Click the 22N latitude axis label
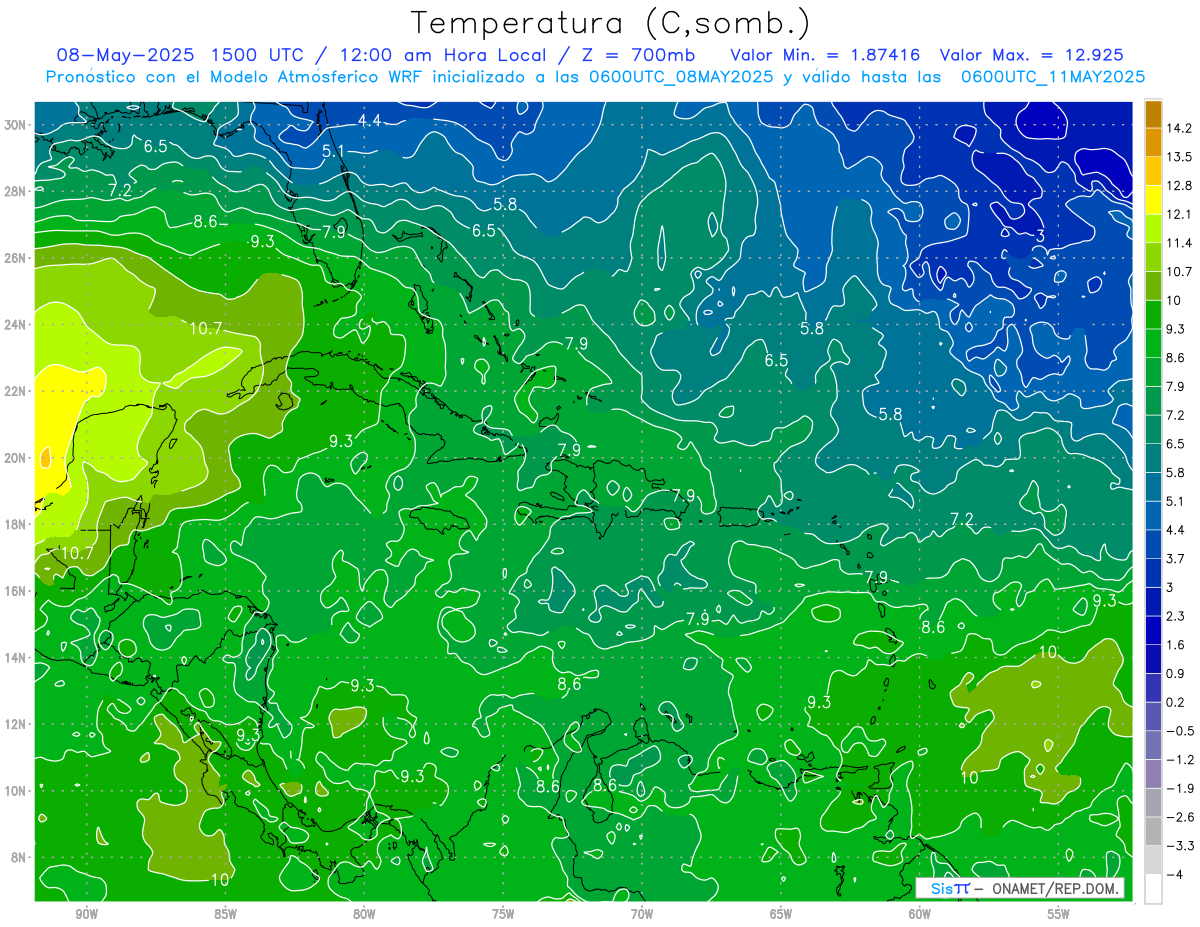Screen dimensions: 1200x927 coord(15,391)
